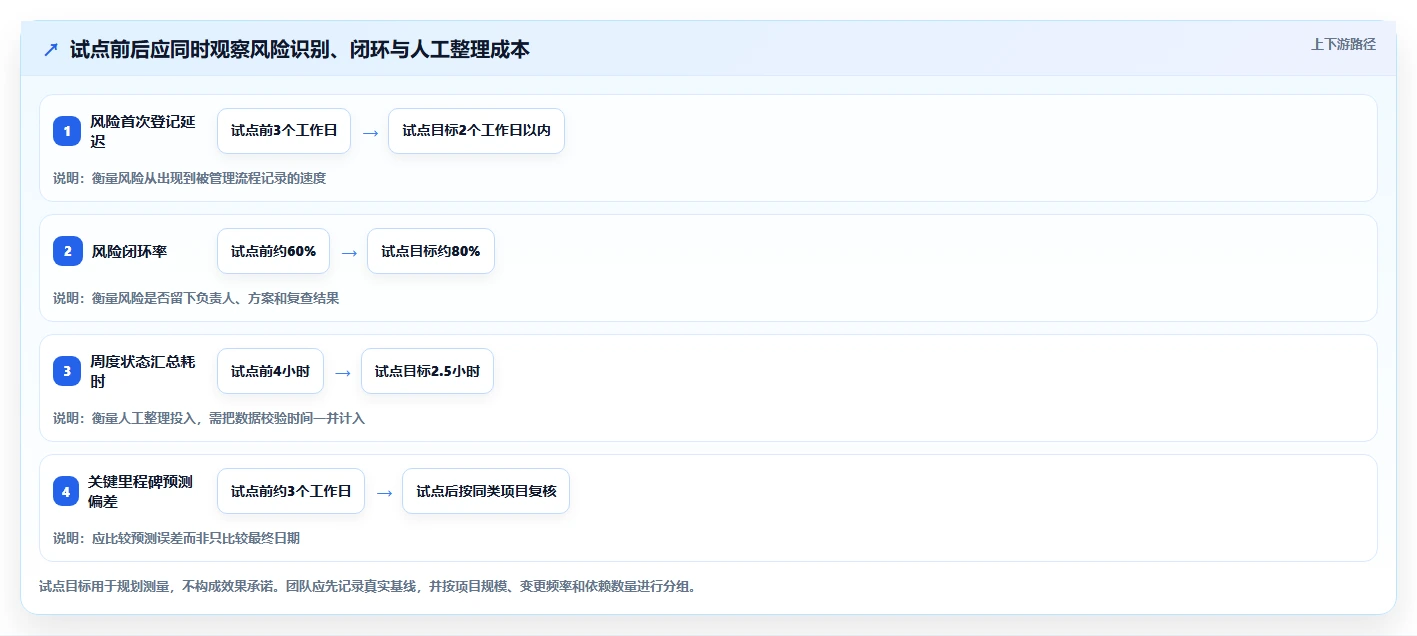Screen dimensions: 1417x636
Task: Click the 试点前约3个工作日 chip
Action: tap(291, 491)
